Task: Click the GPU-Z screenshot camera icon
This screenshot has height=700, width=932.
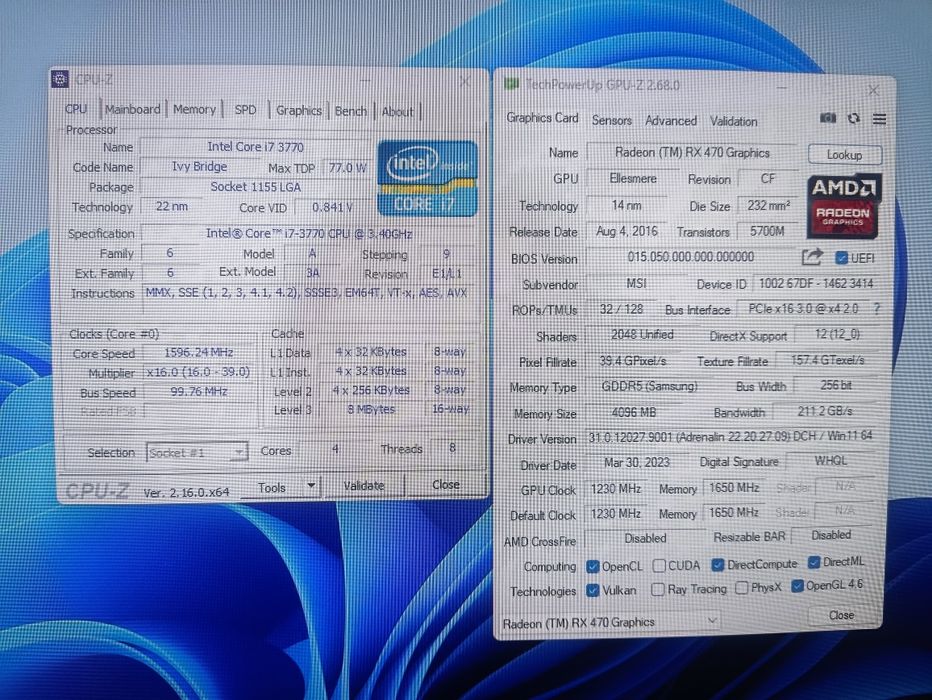Action: tap(828, 118)
